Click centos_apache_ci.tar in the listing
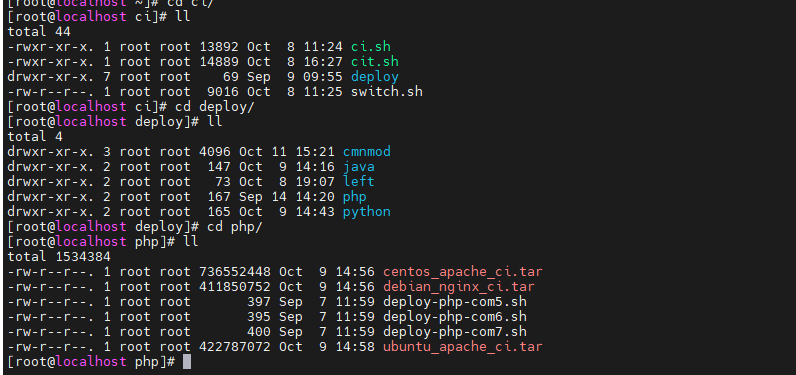Image resolution: width=796 pixels, height=375 pixels. pos(462,272)
